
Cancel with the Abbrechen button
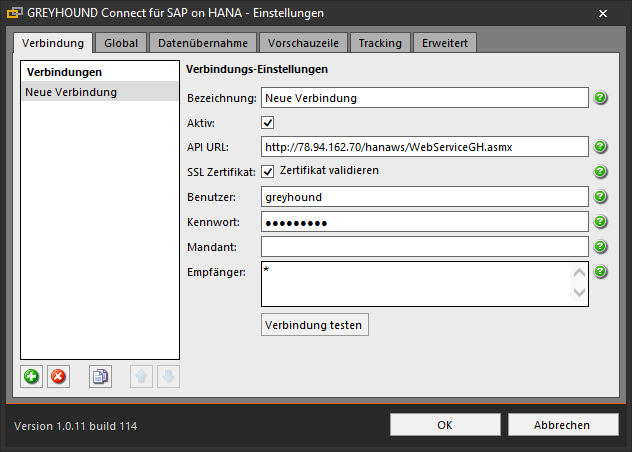563,425
